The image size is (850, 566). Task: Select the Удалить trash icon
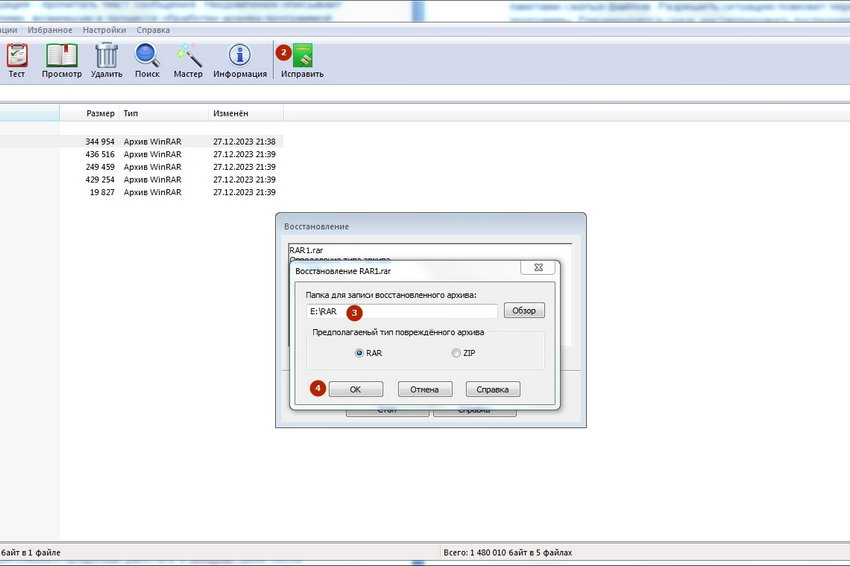[x=106, y=61]
